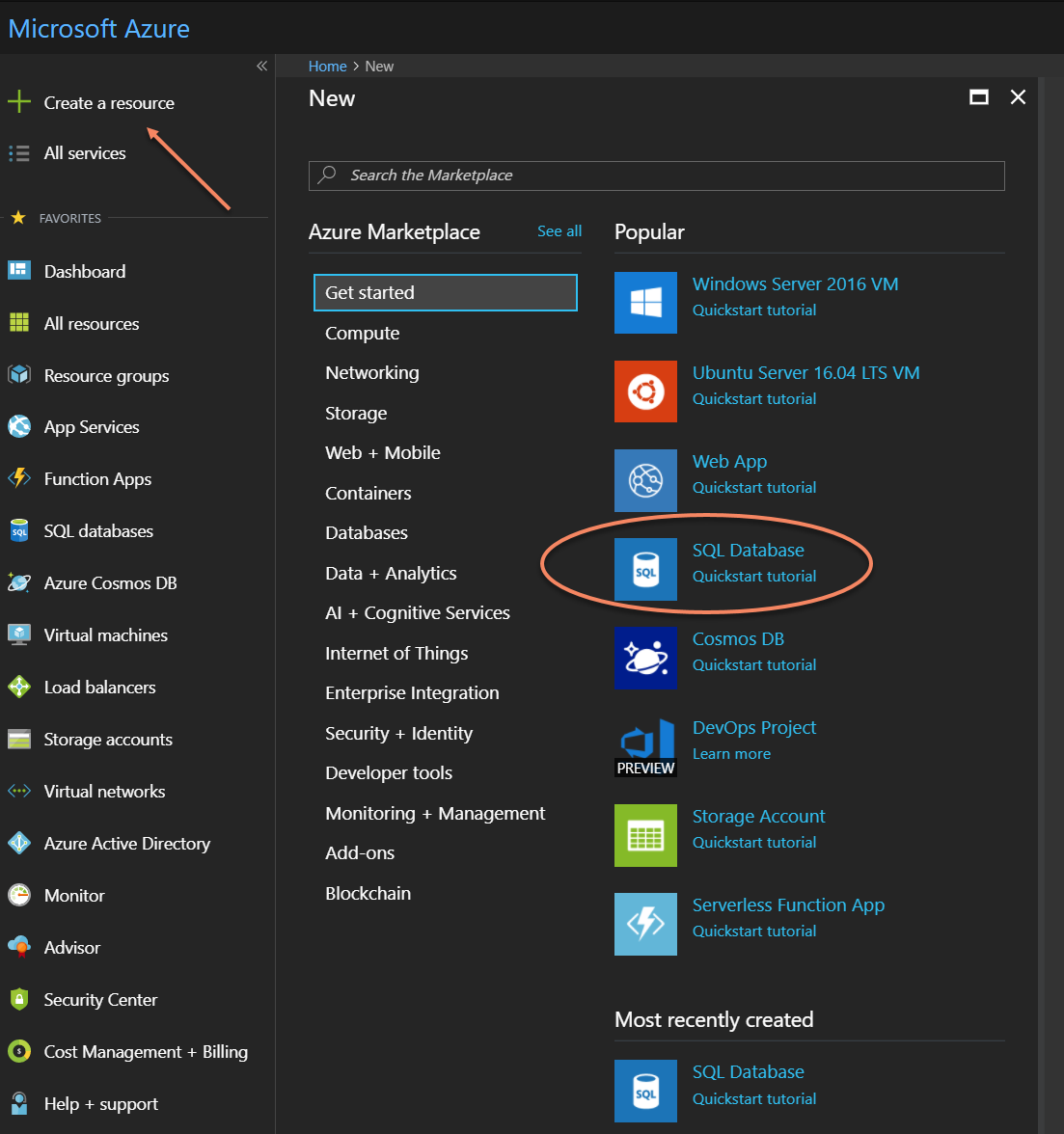Open the Cosmos DB planet icon
The width and height of the screenshot is (1064, 1134).
point(645,658)
